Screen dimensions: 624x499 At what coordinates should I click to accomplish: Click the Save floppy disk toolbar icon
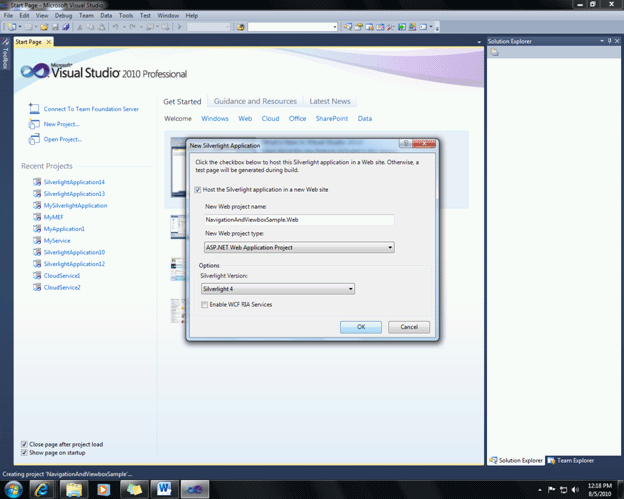point(55,27)
